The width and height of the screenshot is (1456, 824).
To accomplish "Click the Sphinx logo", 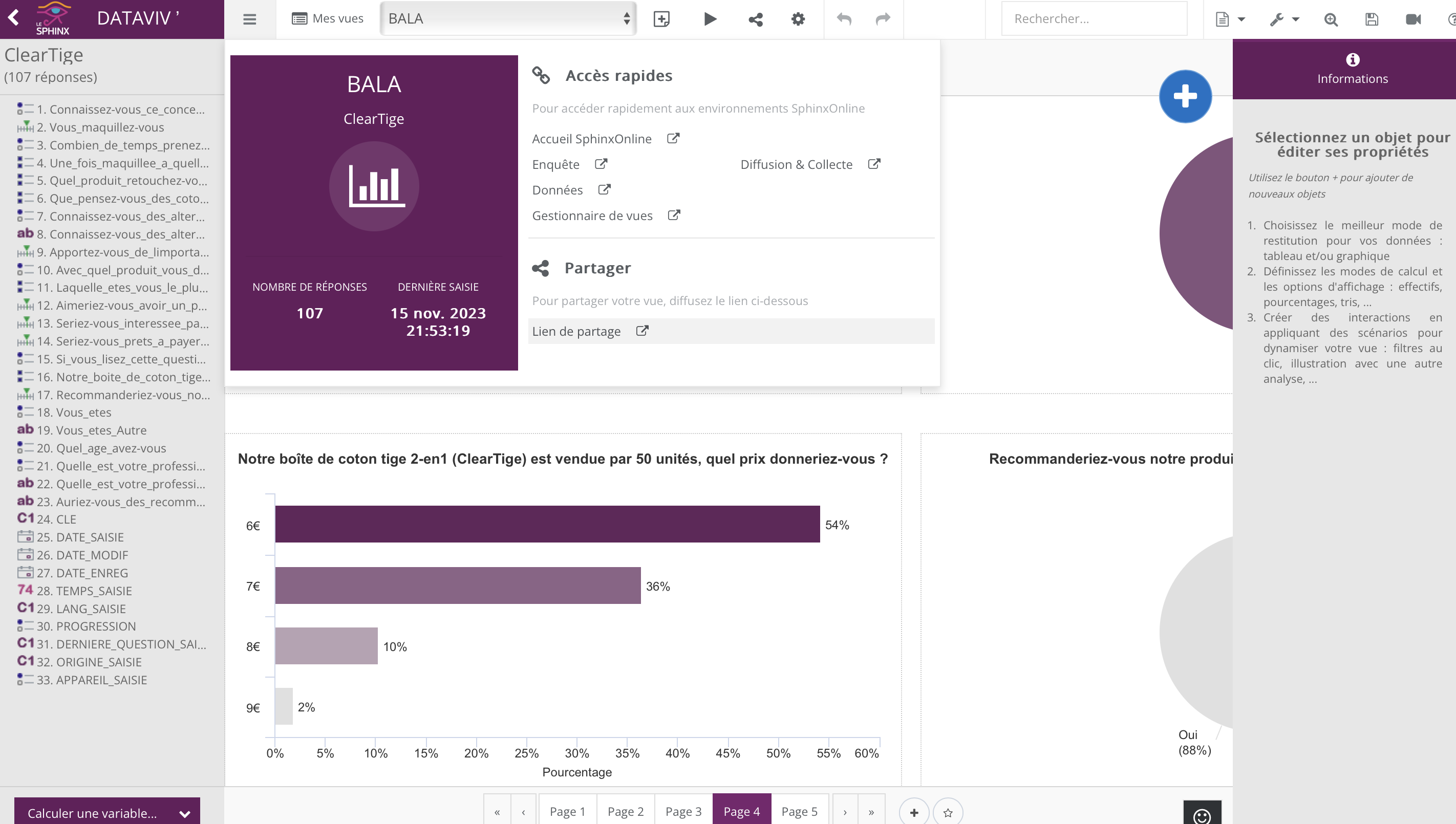I will [x=53, y=18].
